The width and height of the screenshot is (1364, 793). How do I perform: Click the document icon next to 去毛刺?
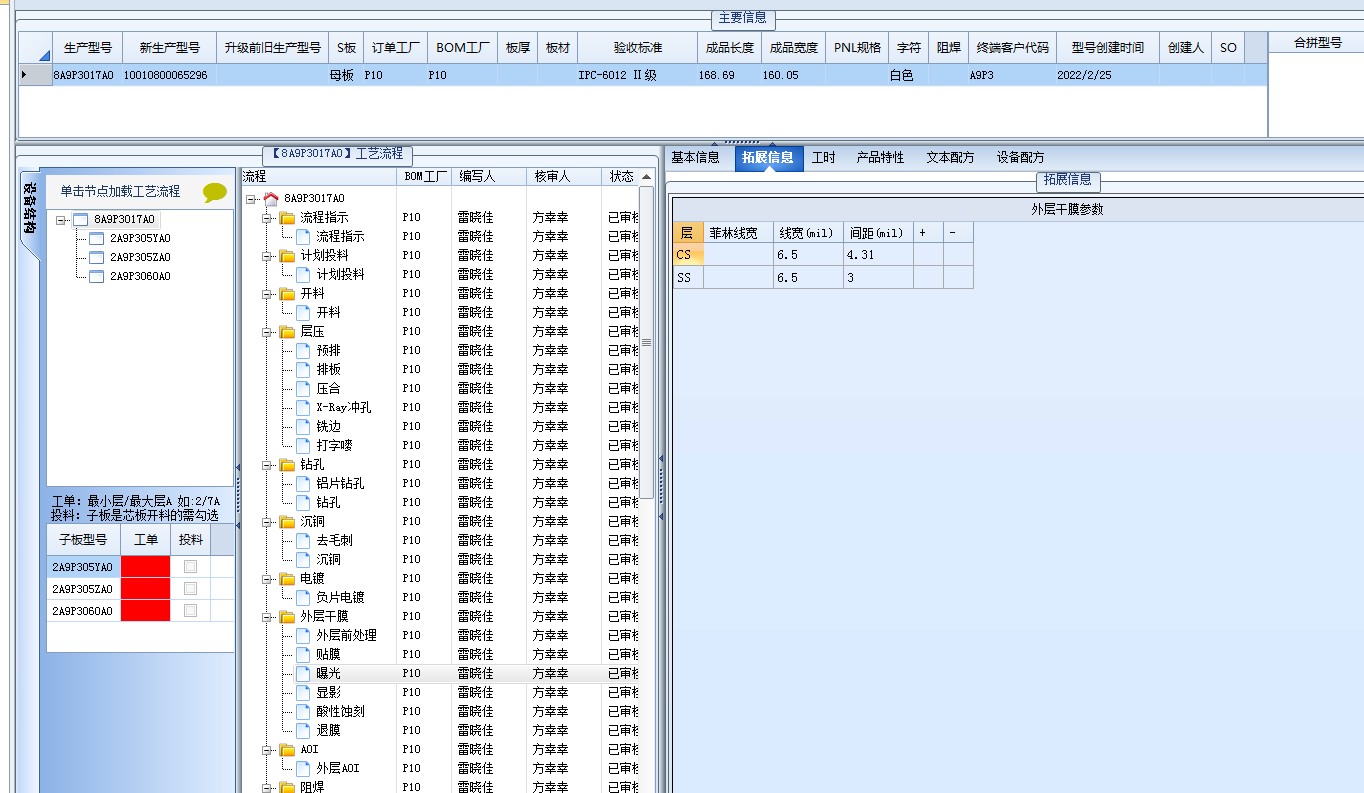[x=303, y=541]
